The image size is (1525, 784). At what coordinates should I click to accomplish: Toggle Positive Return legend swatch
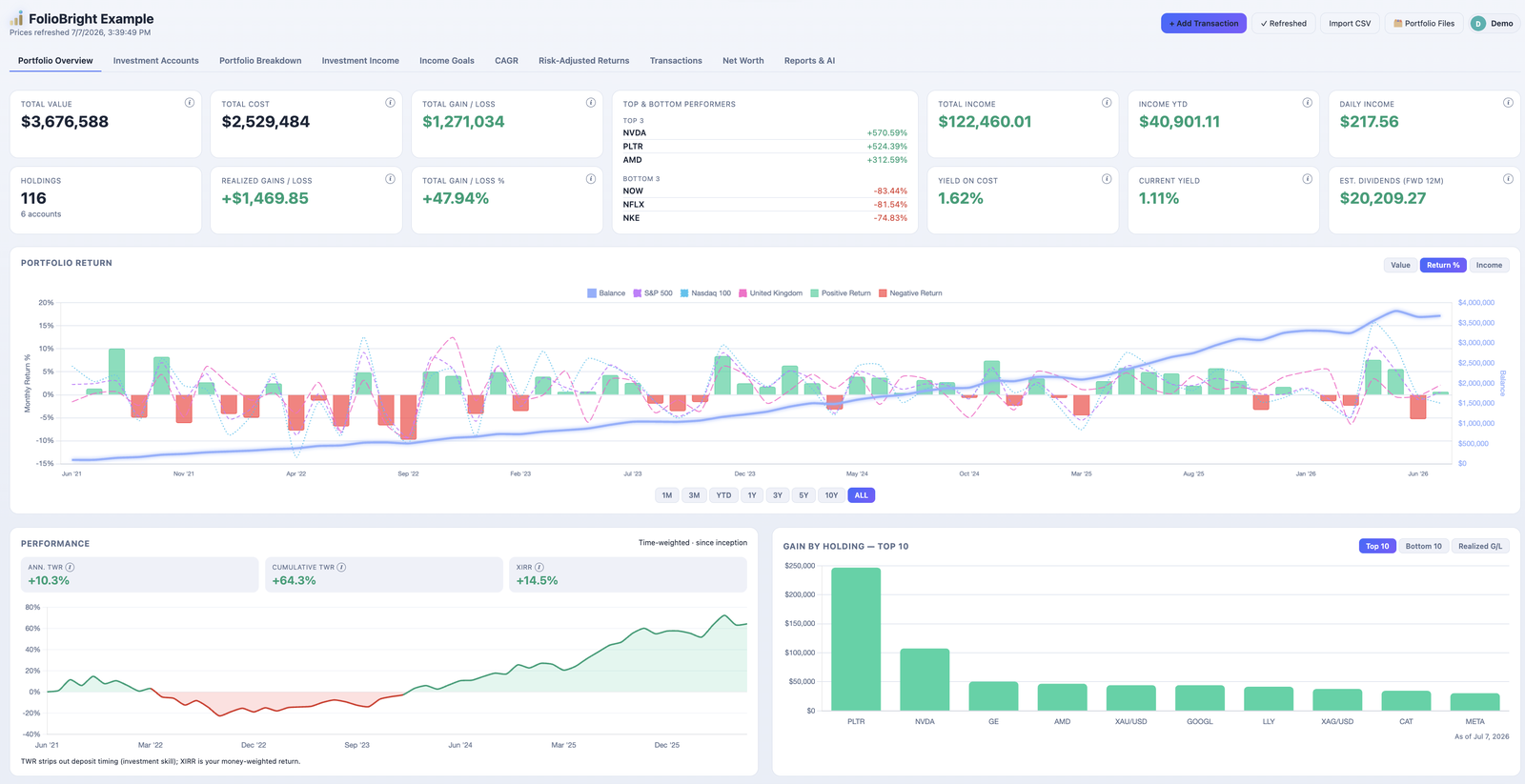click(815, 293)
